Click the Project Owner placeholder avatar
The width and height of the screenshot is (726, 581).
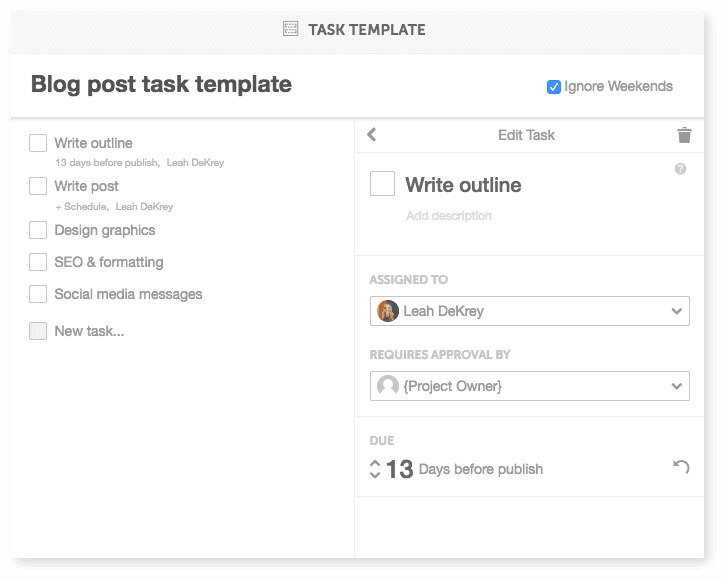388,385
